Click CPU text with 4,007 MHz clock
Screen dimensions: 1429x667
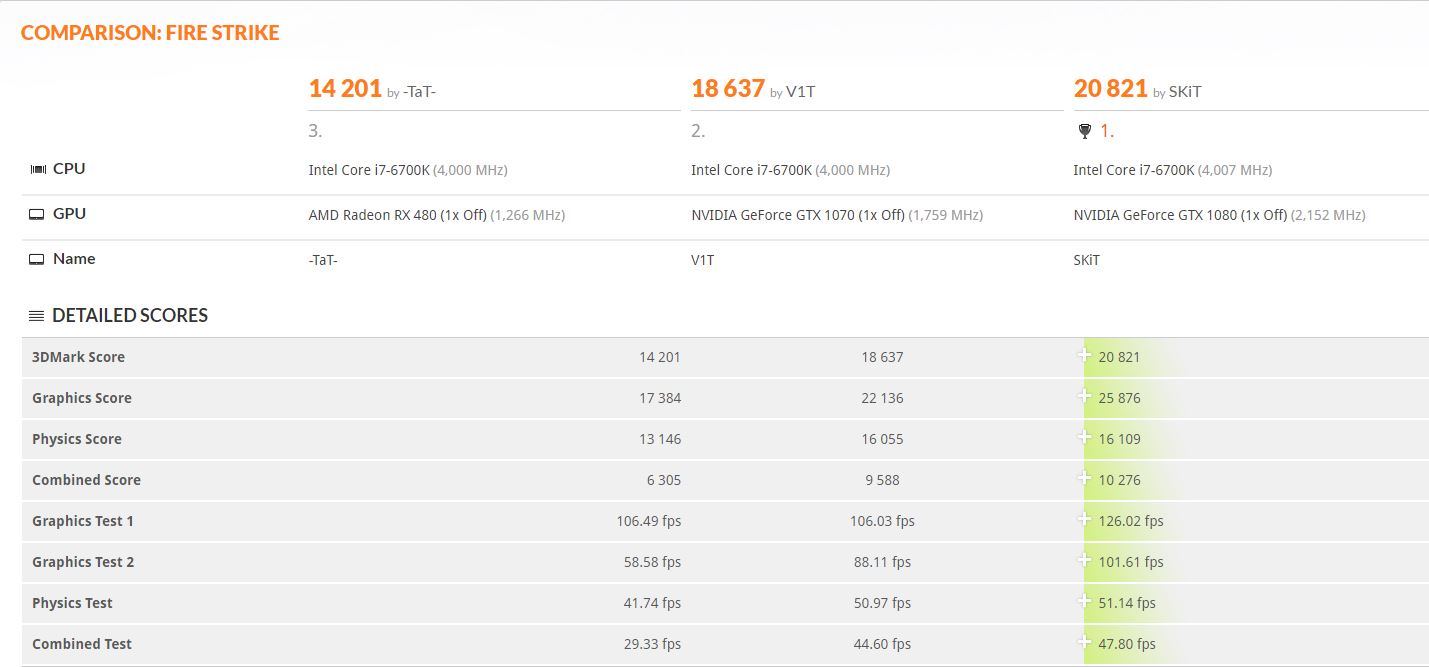coord(1173,170)
